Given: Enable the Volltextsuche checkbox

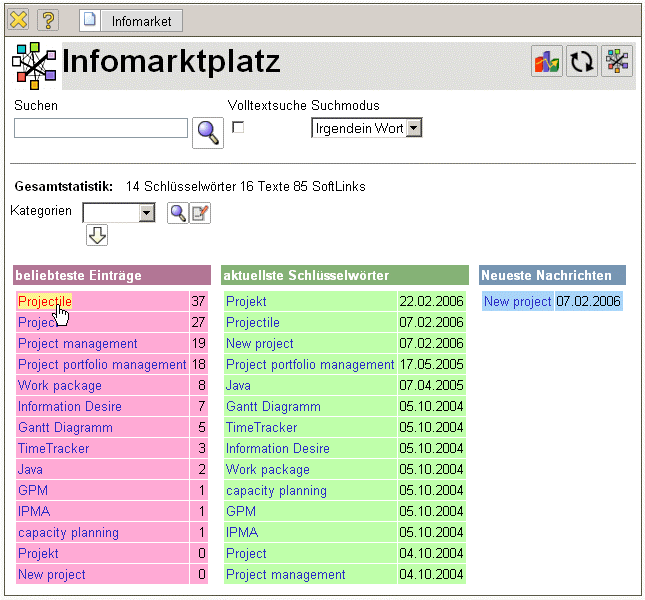Looking at the screenshot, I should point(238,127).
